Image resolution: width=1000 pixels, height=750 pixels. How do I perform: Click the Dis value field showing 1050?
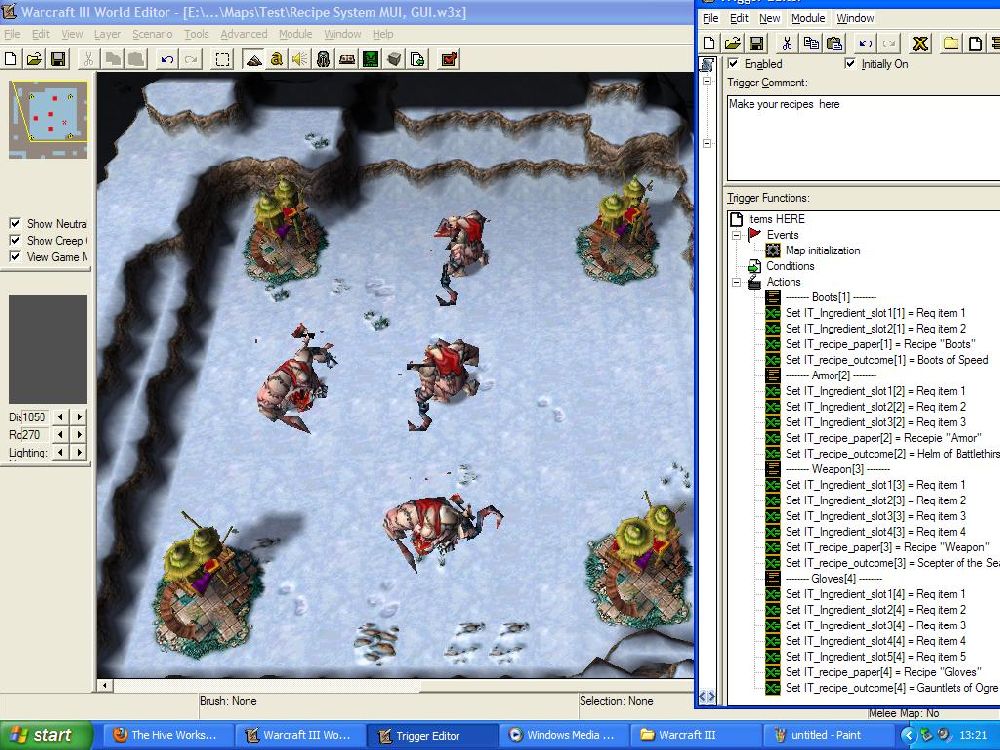34,417
